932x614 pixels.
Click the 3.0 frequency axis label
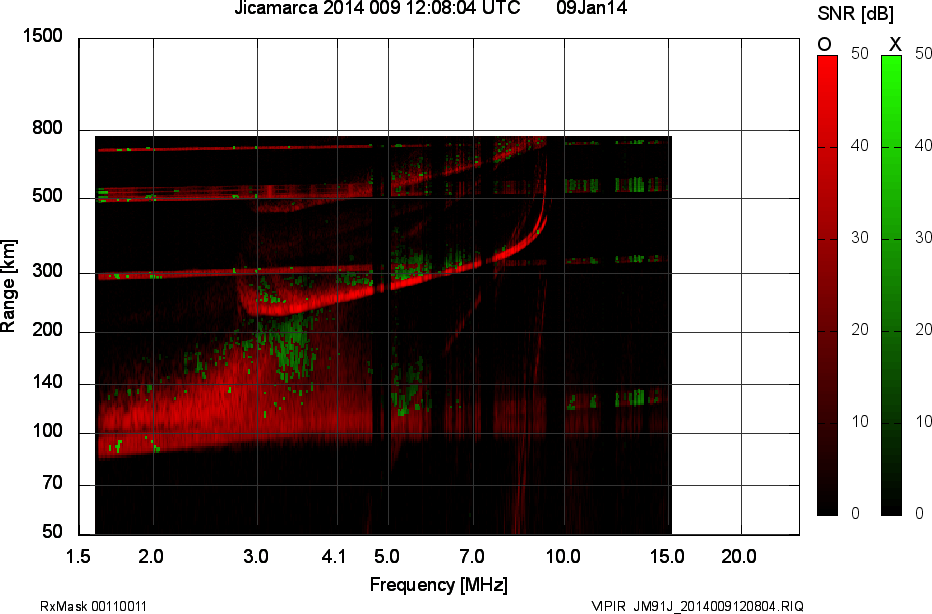256,557
